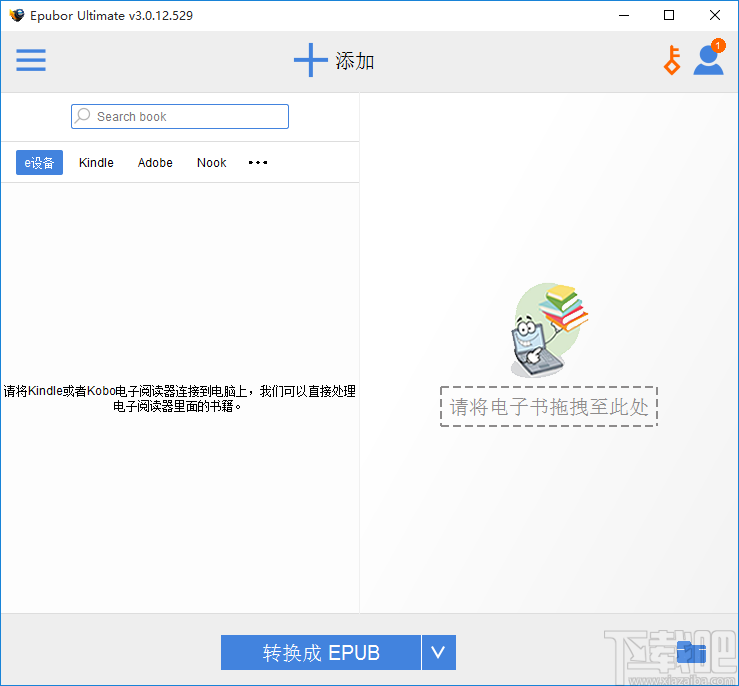
Task: Click the laptop mascot illustration
Action: point(550,330)
